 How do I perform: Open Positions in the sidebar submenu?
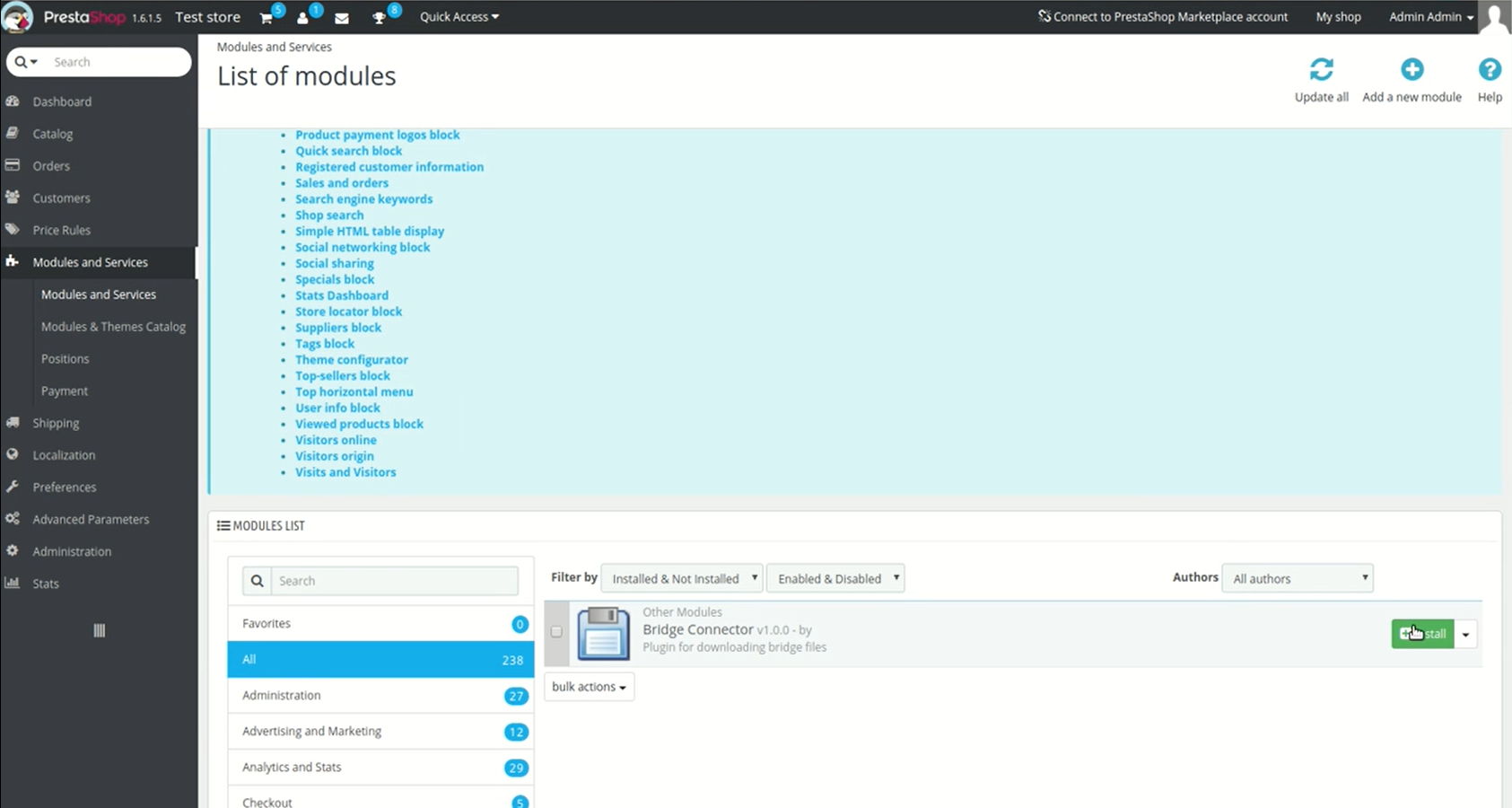coord(66,359)
